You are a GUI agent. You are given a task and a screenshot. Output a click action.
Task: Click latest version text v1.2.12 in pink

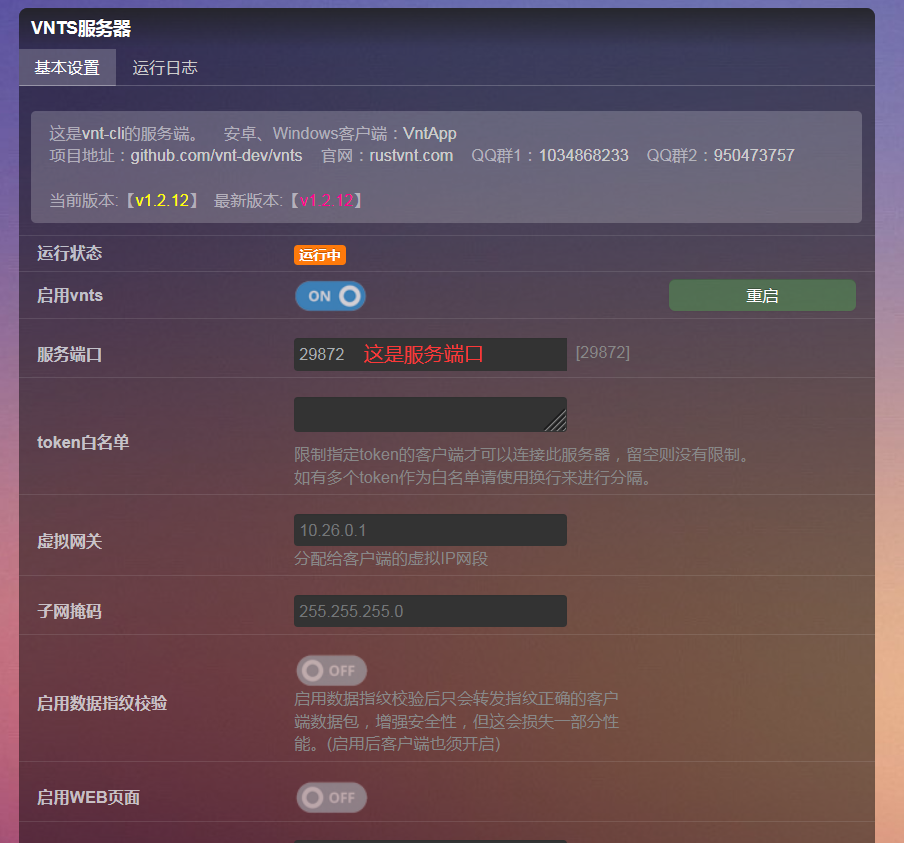pyautogui.click(x=327, y=201)
